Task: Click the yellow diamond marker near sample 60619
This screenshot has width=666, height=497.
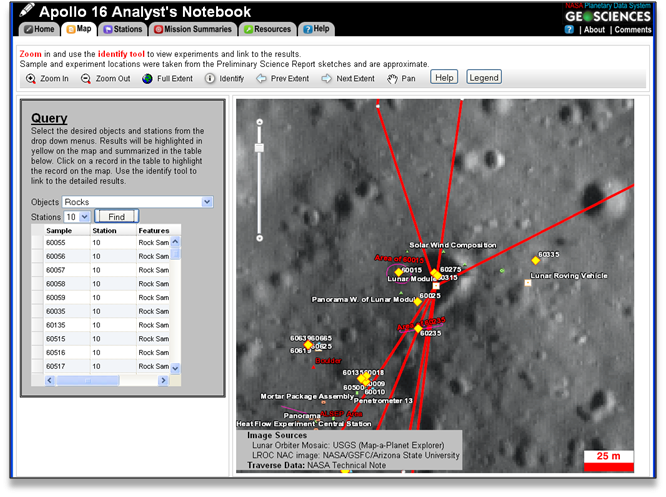Action: (x=308, y=345)
